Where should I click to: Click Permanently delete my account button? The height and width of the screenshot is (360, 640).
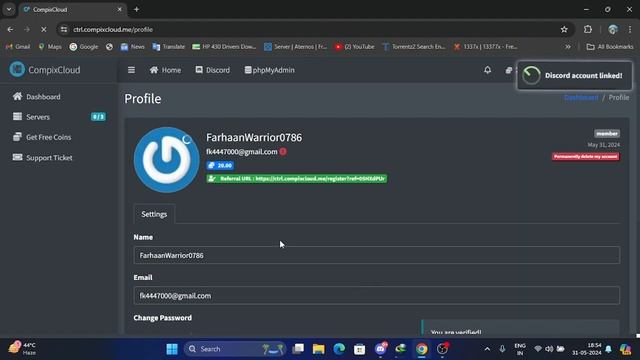coord(586,157)
